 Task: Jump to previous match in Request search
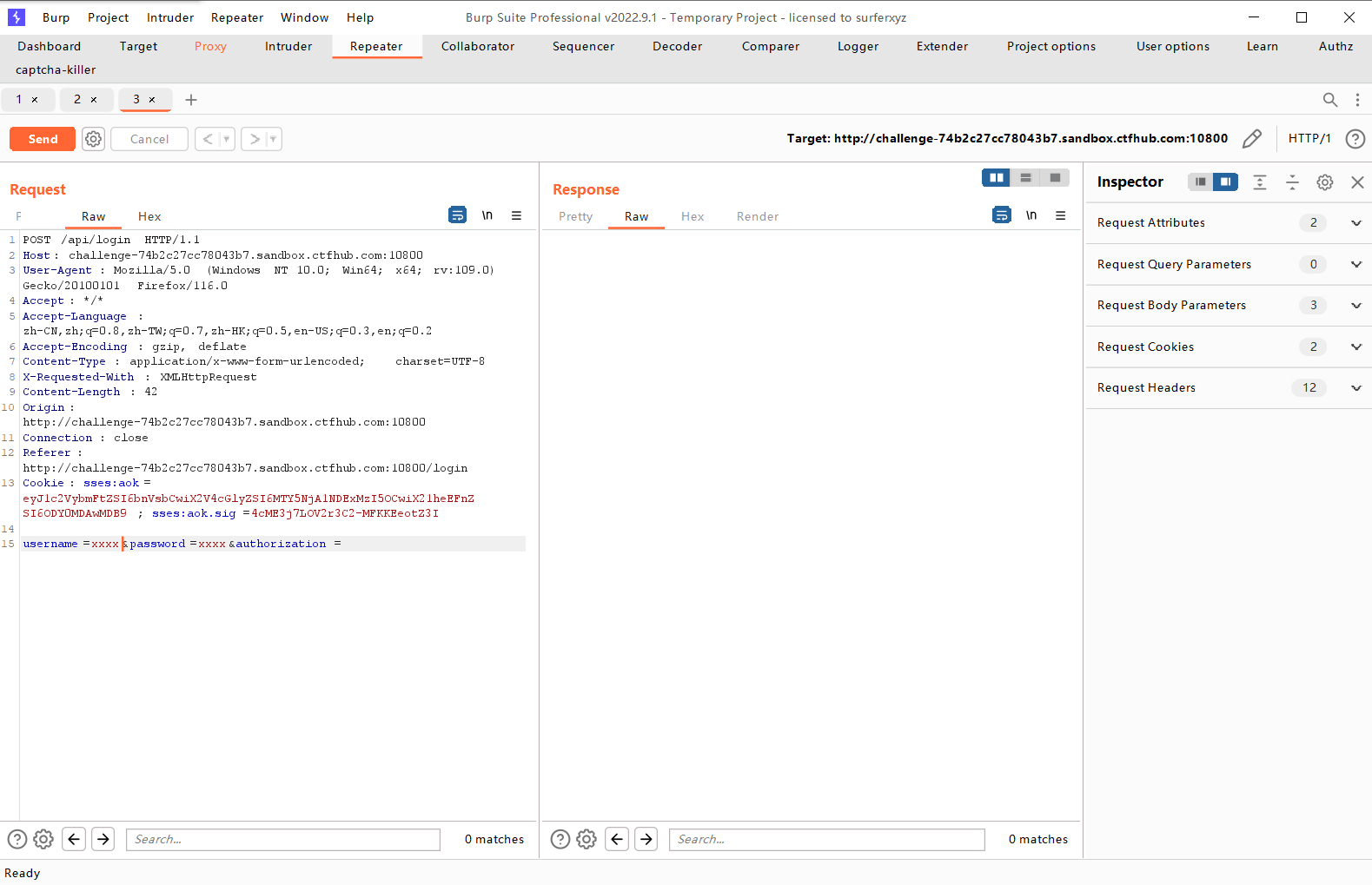tap(75, 839)
